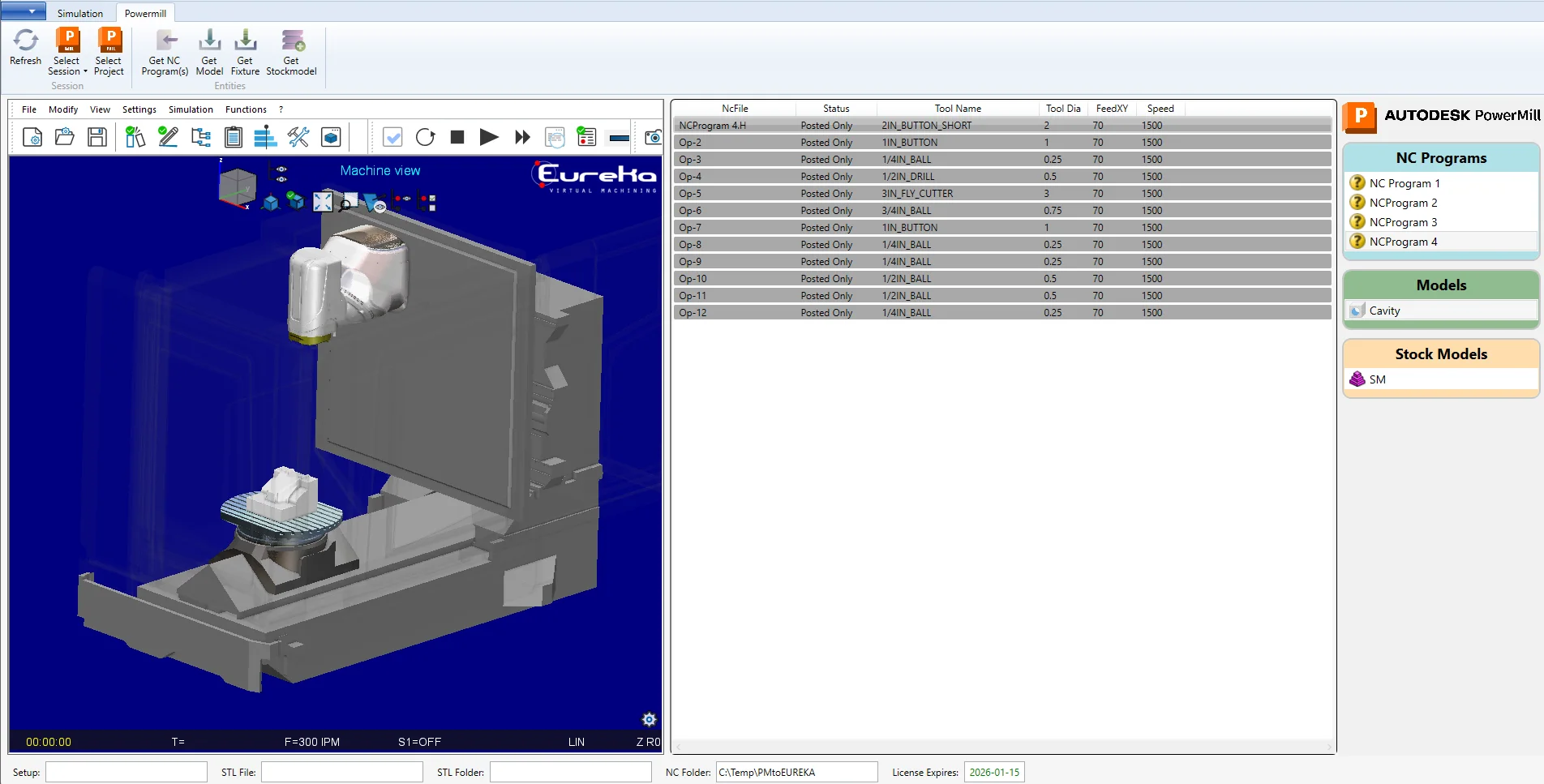Toggle the checkmark verify button in toolbar
Screen dimensions: 1544x784
pyautogui.click(x=392, y=137)
